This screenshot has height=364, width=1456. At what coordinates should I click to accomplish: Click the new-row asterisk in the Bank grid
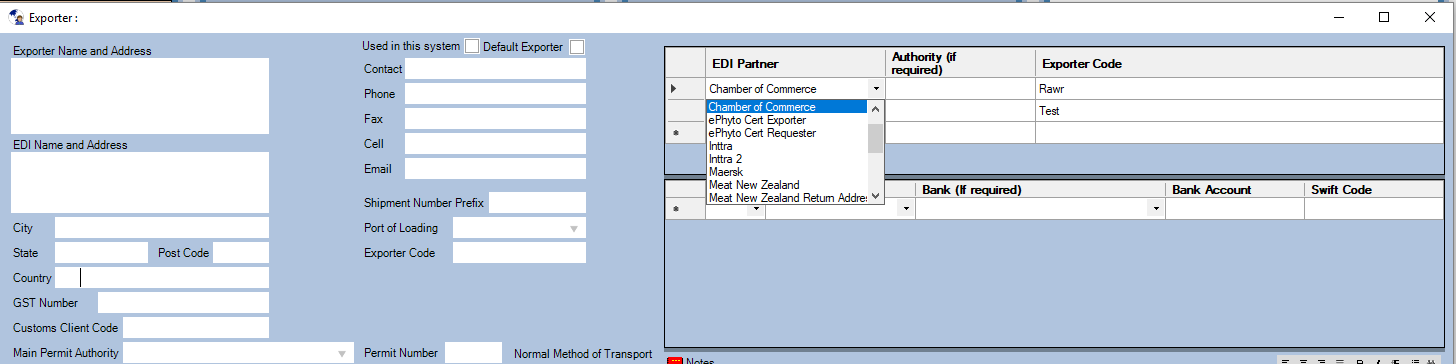click(x=675, y=209)
